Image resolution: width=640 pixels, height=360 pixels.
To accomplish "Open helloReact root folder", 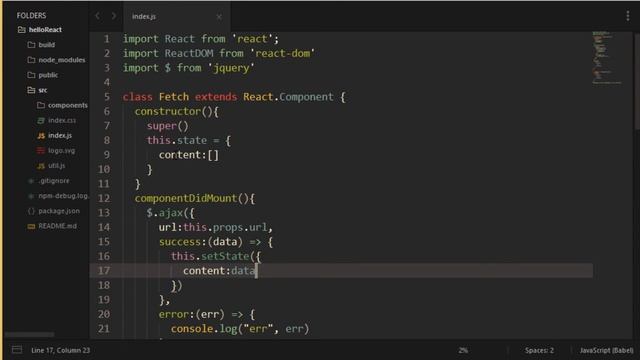I will point(45,30).
